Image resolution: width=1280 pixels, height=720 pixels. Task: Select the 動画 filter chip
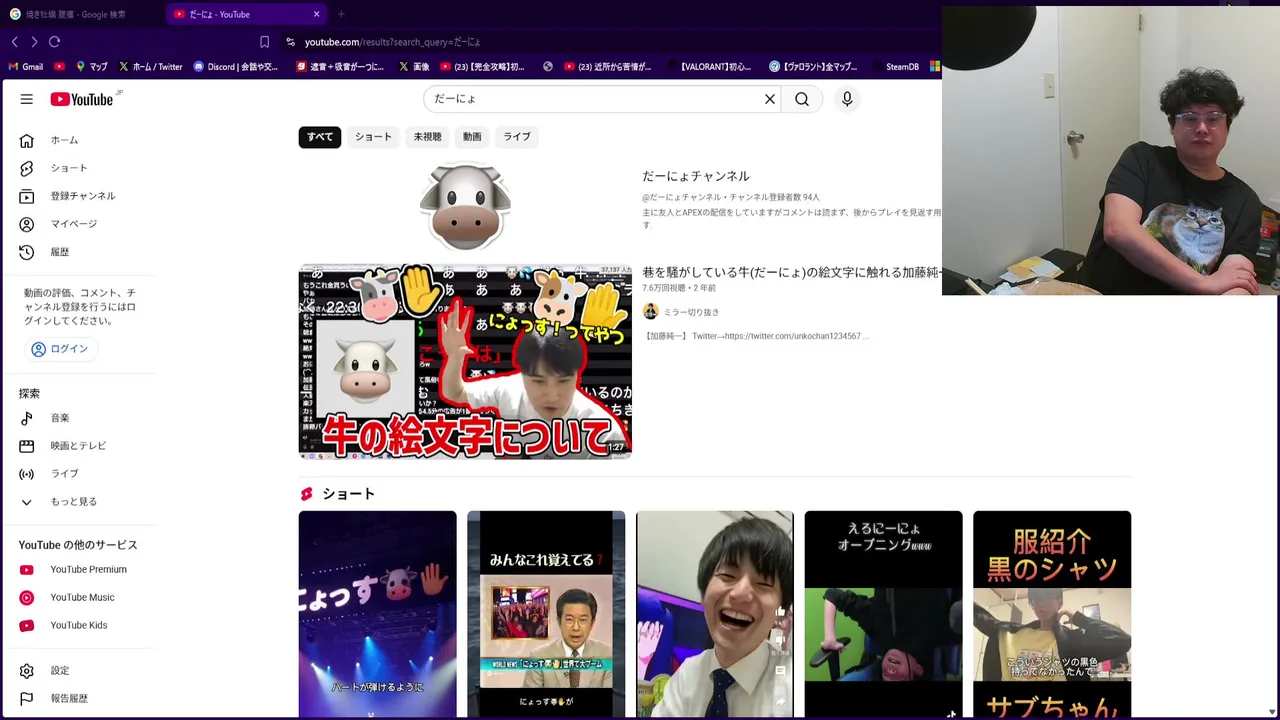pyautogui.click(x=472, y=137)
